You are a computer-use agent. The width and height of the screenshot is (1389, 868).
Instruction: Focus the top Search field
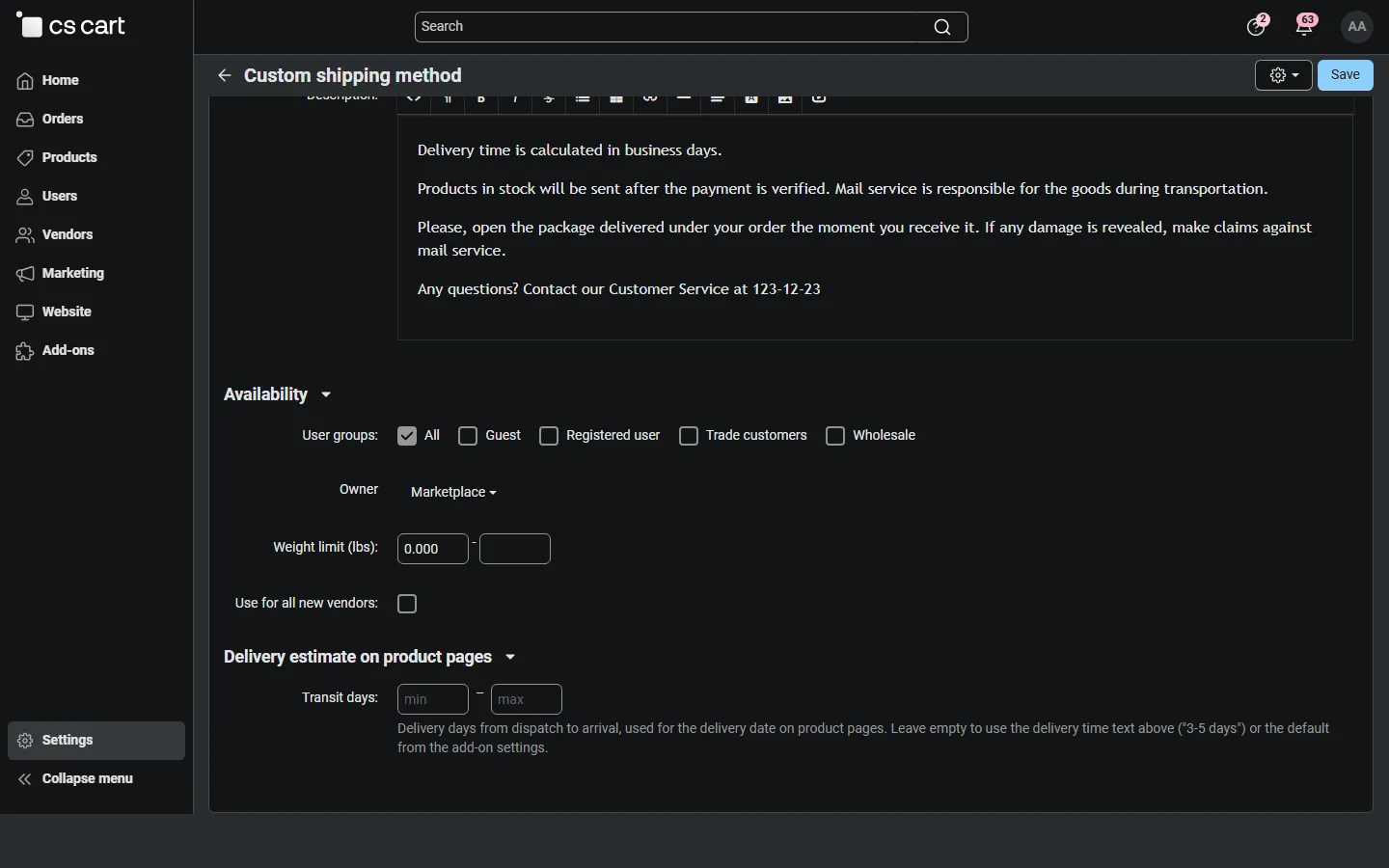pos(691,27)
